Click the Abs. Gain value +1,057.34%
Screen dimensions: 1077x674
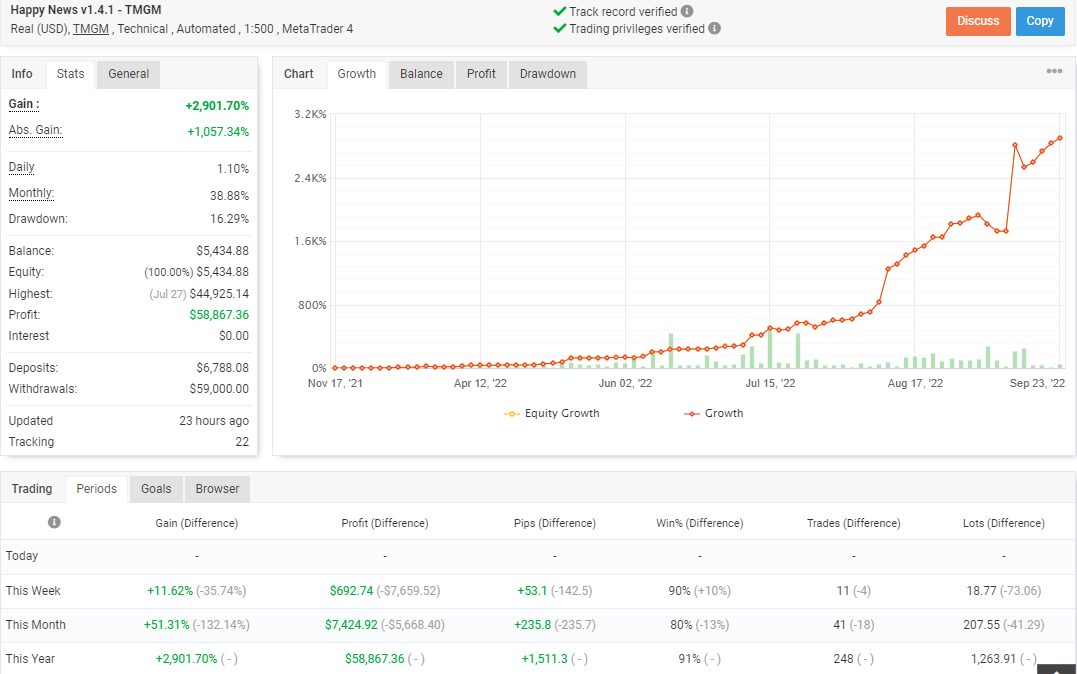tap(218, 132)
